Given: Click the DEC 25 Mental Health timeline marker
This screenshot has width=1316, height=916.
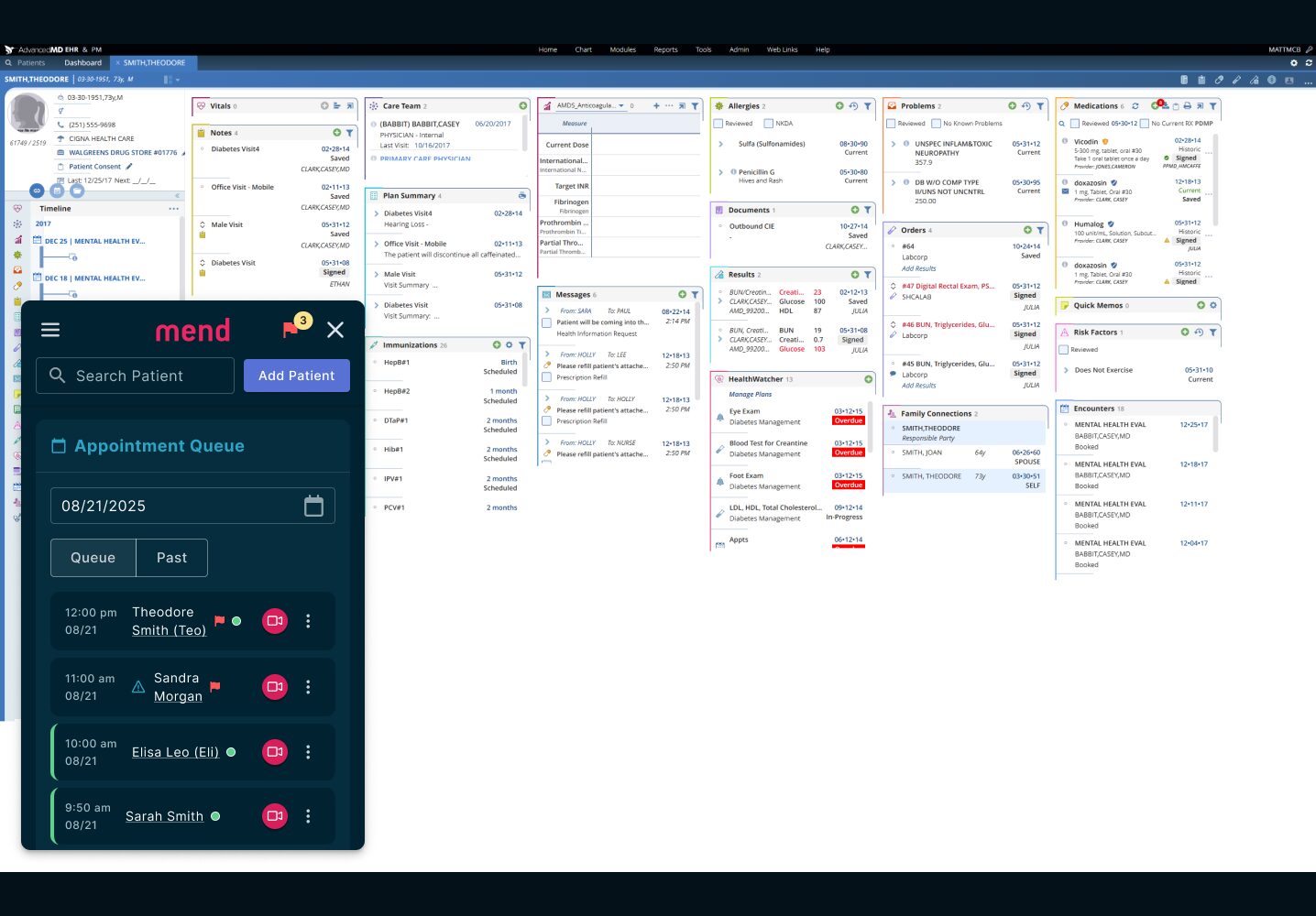Looking at the screenshot, I should coord(94,242).
